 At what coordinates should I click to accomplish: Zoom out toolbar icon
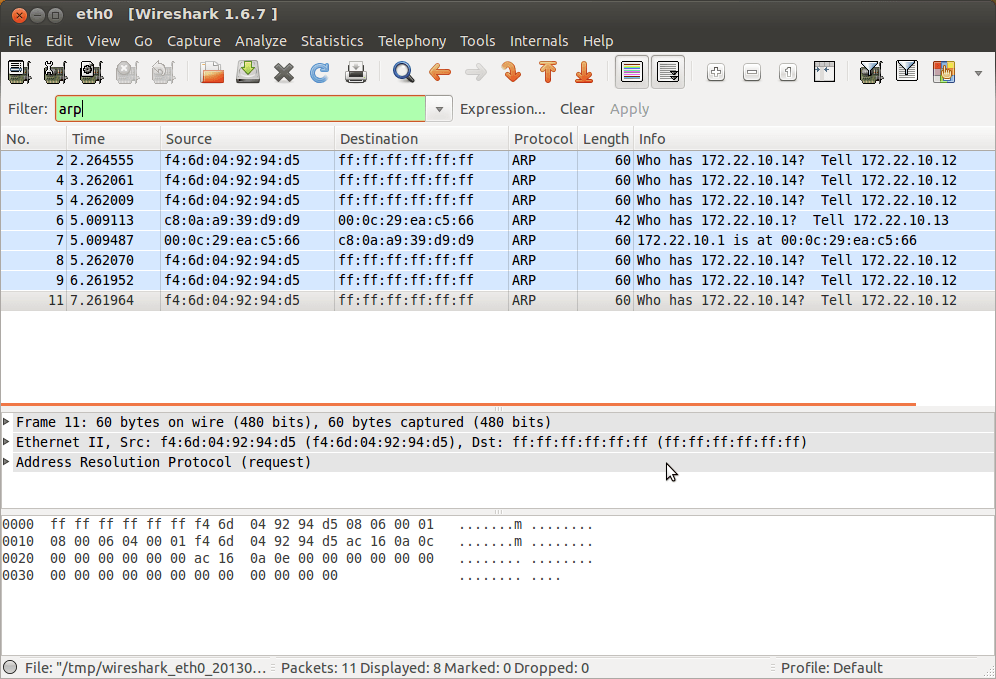tap(752, 72)
